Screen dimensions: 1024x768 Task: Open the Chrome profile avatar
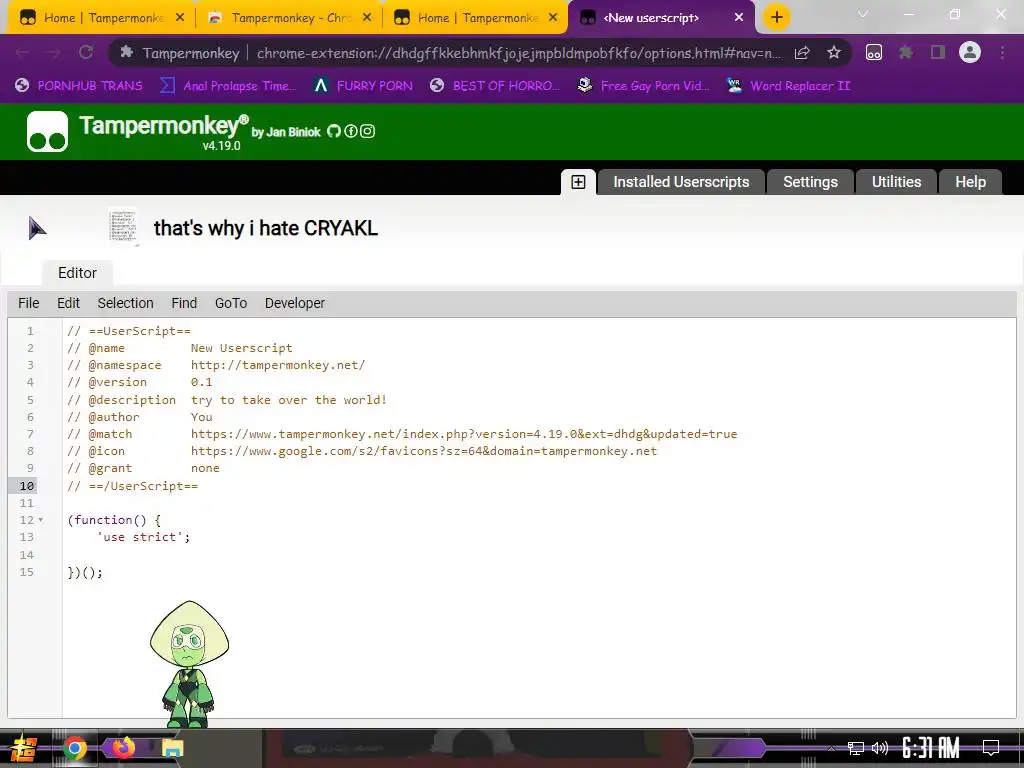970,52
